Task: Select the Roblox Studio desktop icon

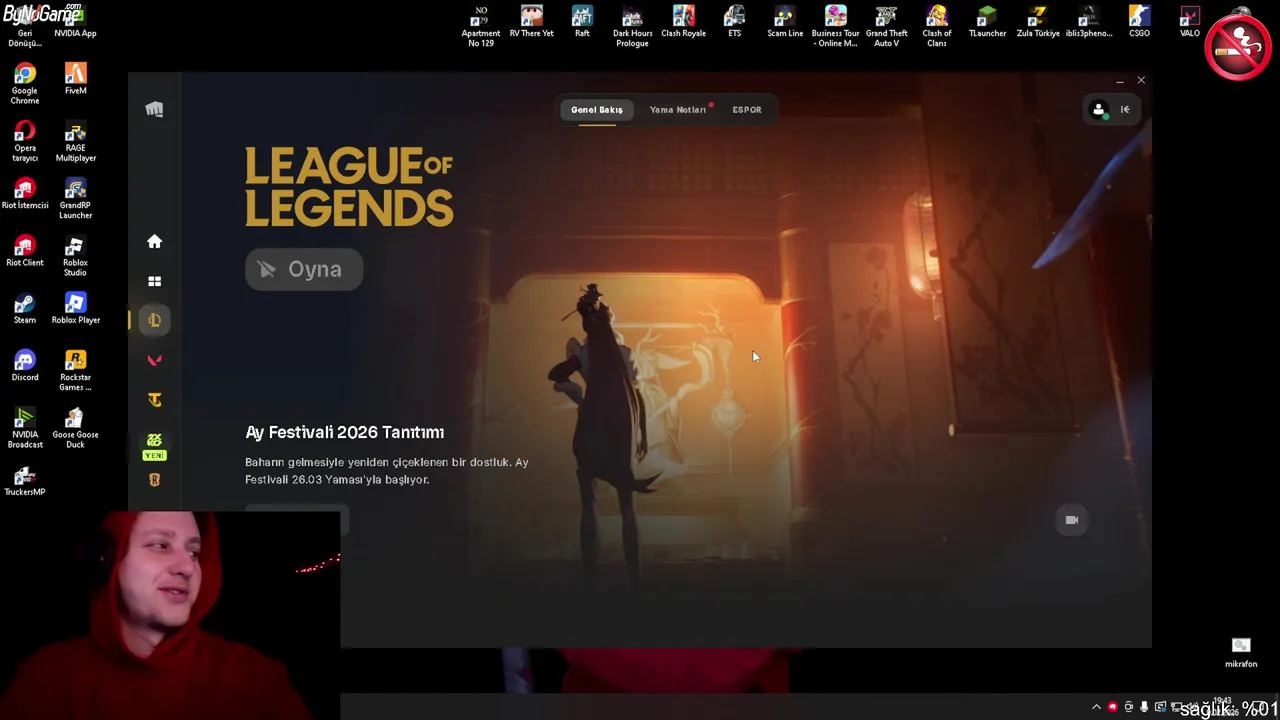Action: tap(76, 255)
